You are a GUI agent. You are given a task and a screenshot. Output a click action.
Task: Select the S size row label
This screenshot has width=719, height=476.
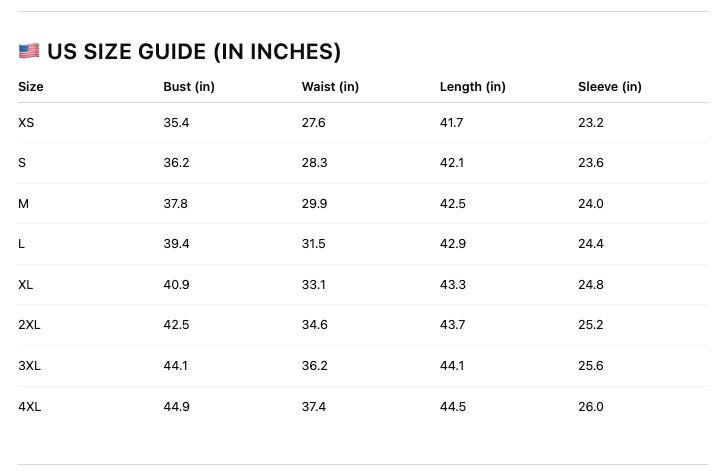click(x=22, y=163)
